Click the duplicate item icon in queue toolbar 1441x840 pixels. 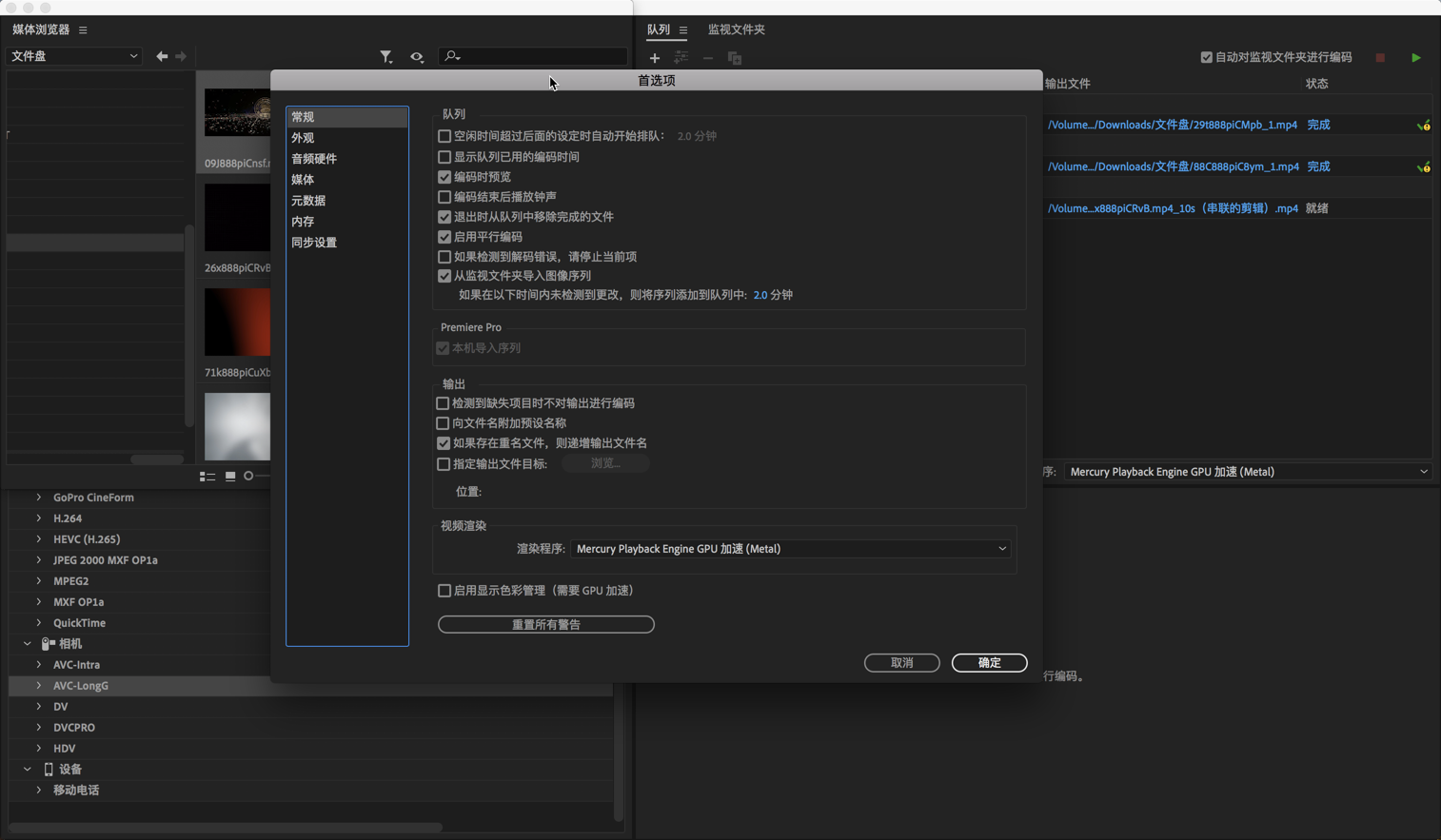[x=734, y=58]
